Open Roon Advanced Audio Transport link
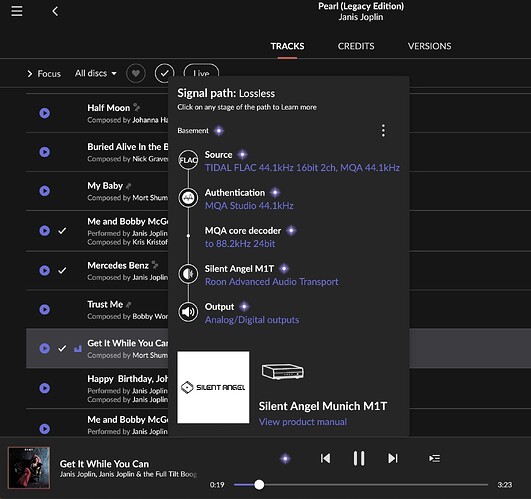 (x=272, y=282)
